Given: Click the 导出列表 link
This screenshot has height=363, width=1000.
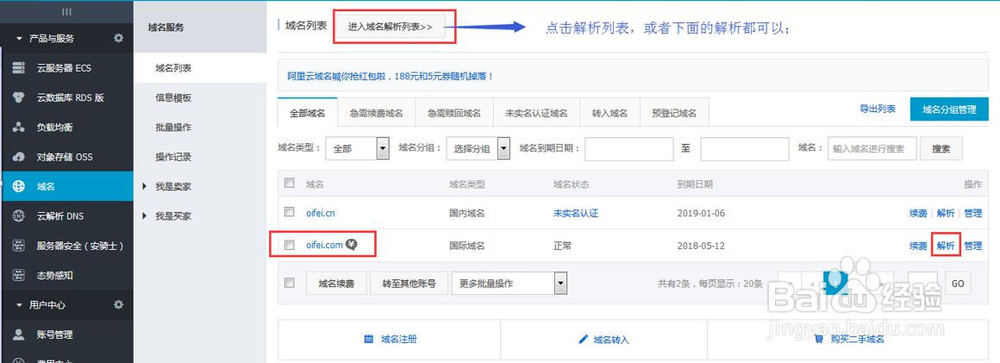Looking at the screenshot, I should (x=878, y=109).
